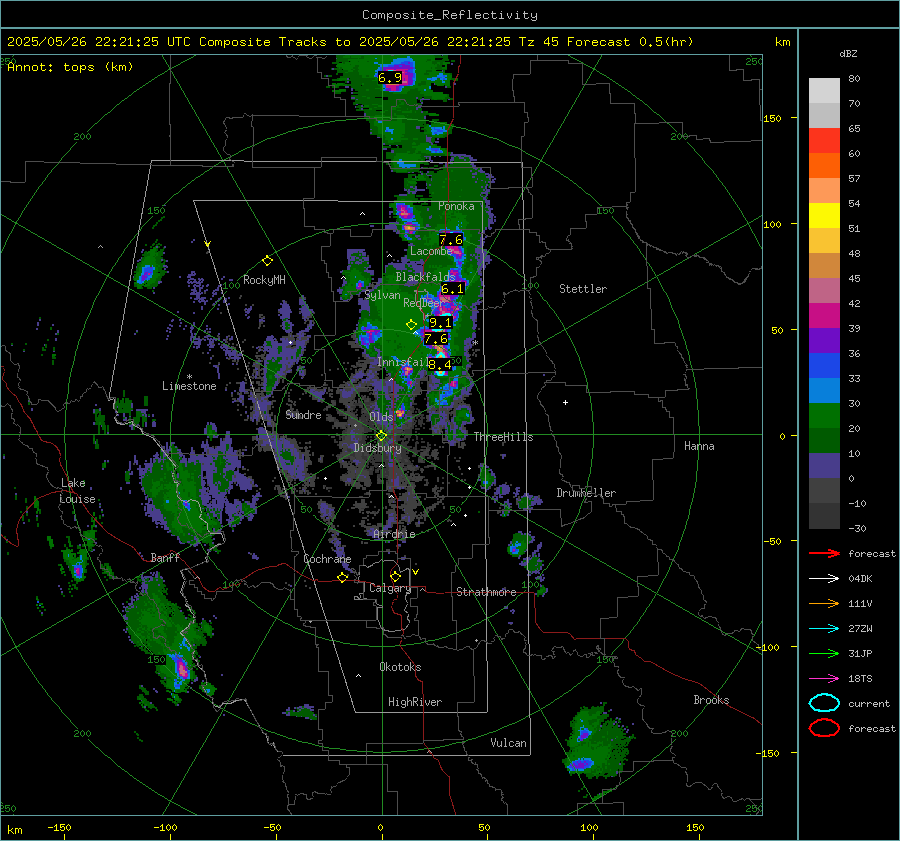Click the Brooks city label
Image resolution: width=900 pixels, height=841 pixels.
point(711,700)
